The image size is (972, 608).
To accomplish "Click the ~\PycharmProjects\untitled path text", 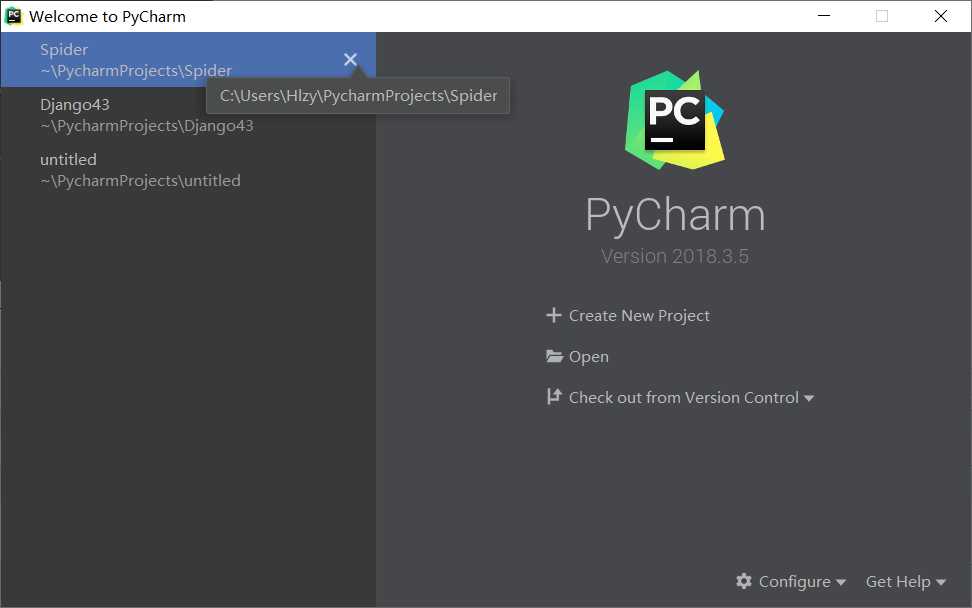I will [140, 181].
